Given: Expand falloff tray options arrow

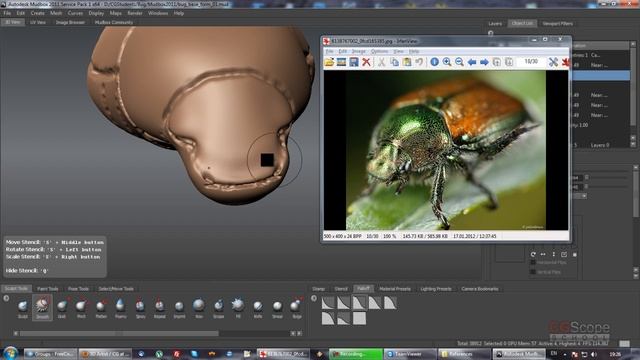Looking at the screenshot, I should pyautogui.click(x=313, y=298).
